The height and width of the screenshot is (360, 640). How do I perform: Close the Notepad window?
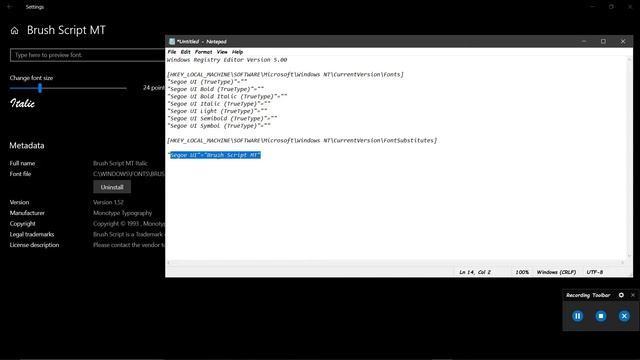(623, 41)
